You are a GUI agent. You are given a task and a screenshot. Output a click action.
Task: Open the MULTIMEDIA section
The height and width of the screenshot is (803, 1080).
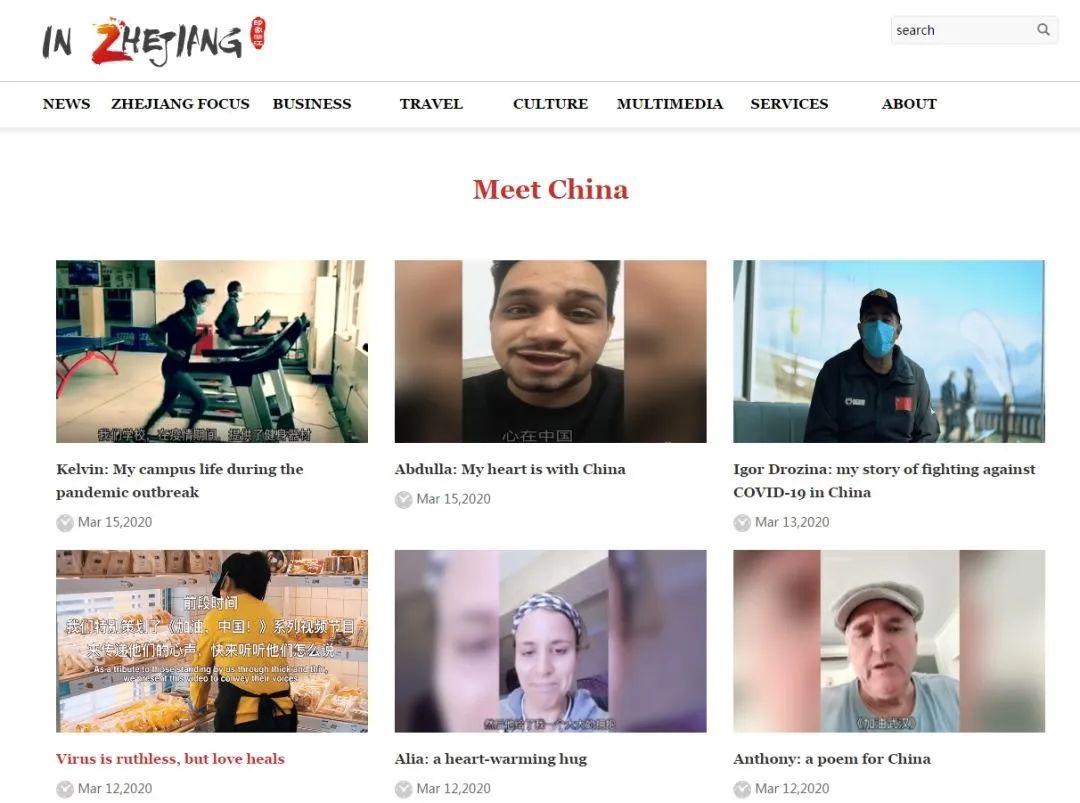tap(670, 104)
